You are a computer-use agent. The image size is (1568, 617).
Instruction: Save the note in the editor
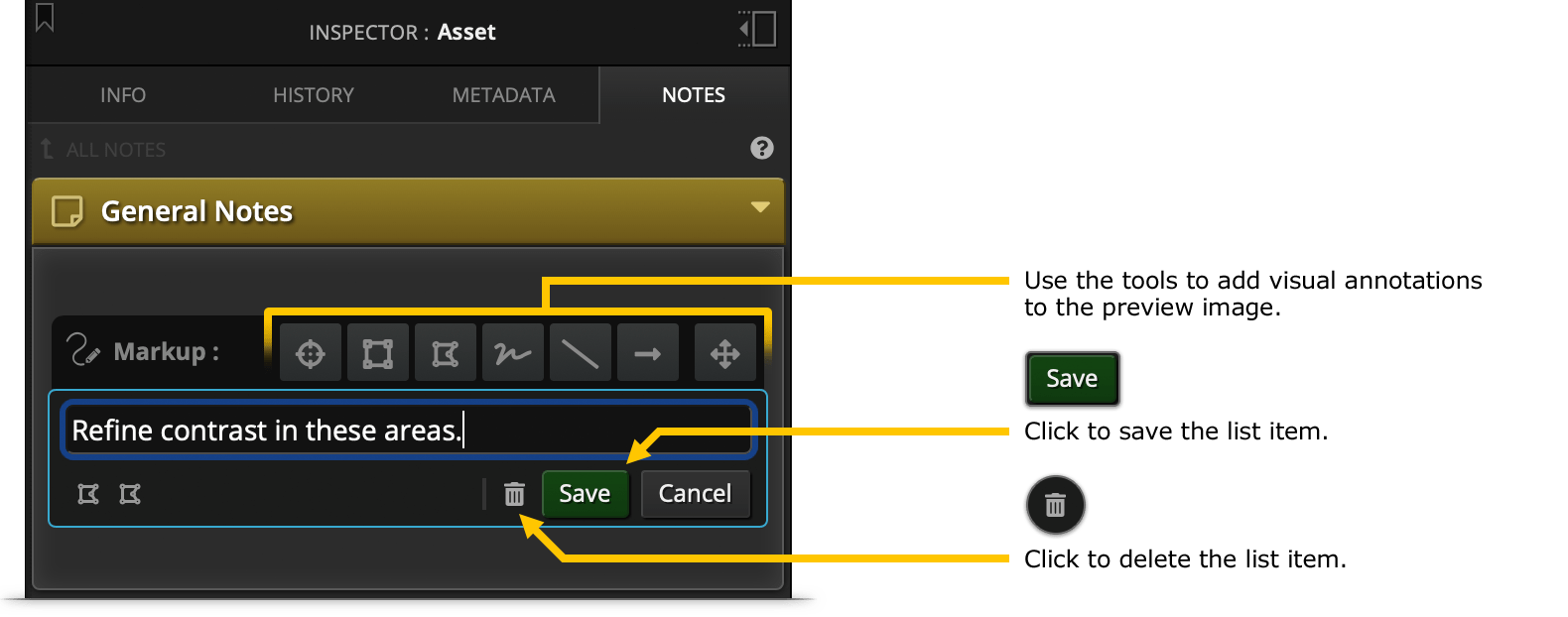tap(585, 494)
